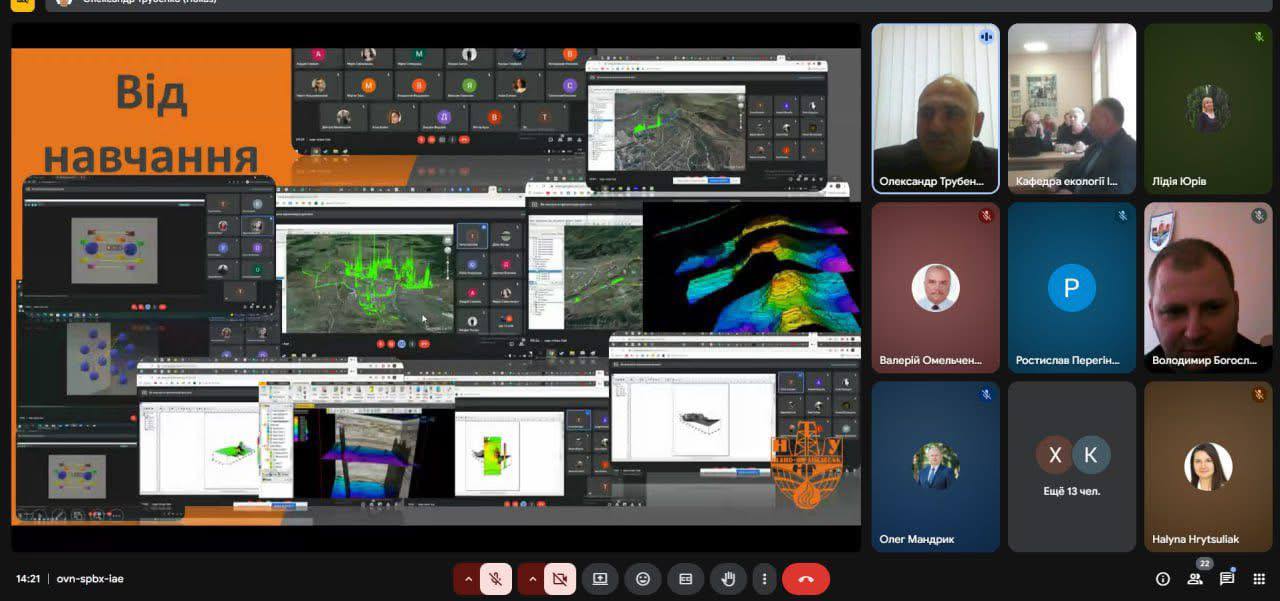The height and width of the screenshot is (601, 1280).
Task: Expand video settings arrow beside camera
Action: [x=532, y=578]
